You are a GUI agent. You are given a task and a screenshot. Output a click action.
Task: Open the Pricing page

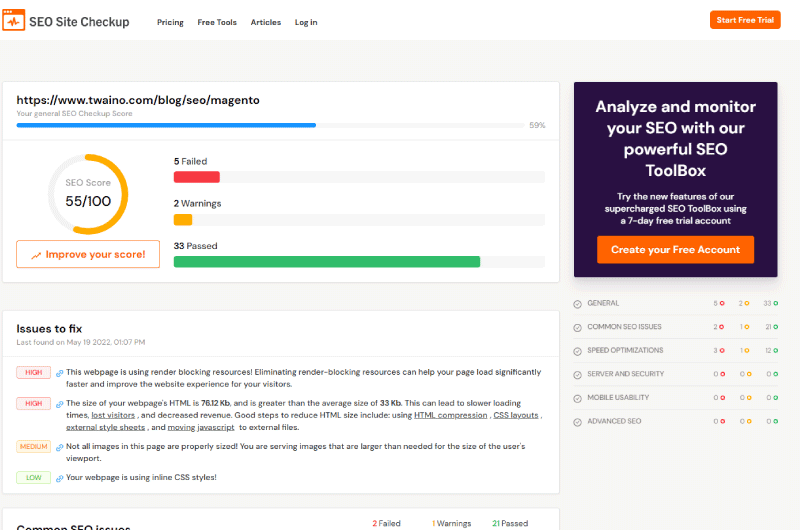coord(170,22)
